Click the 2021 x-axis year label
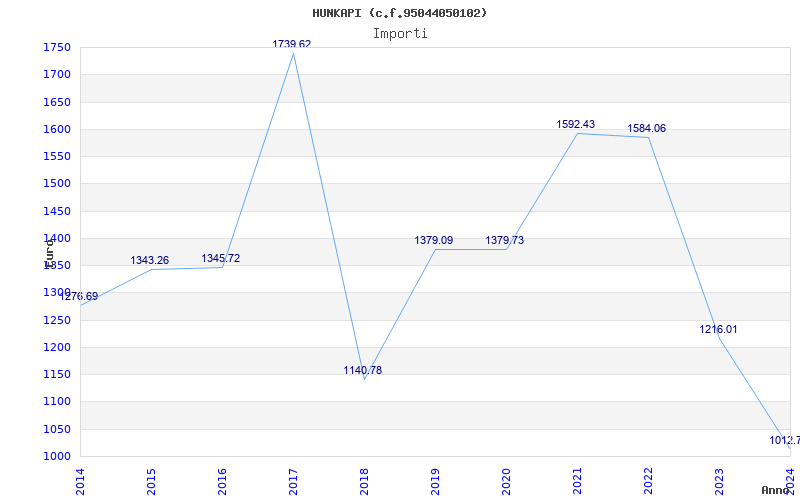 pos(577,481)
